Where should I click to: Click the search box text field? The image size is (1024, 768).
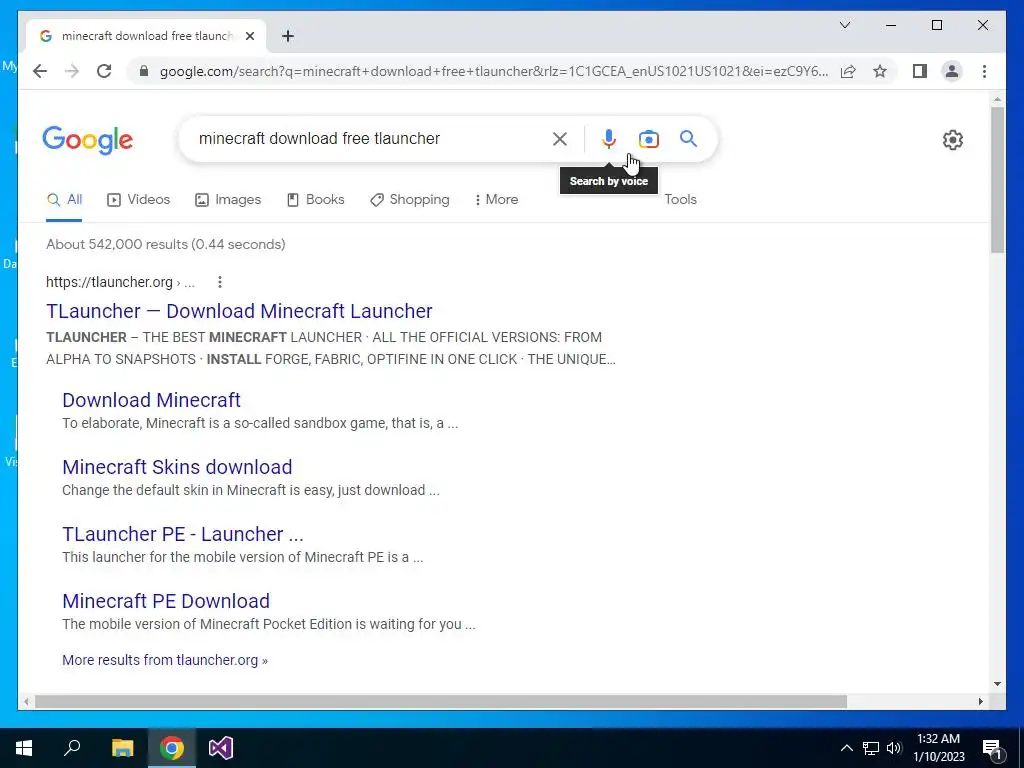tap(366, 138)
